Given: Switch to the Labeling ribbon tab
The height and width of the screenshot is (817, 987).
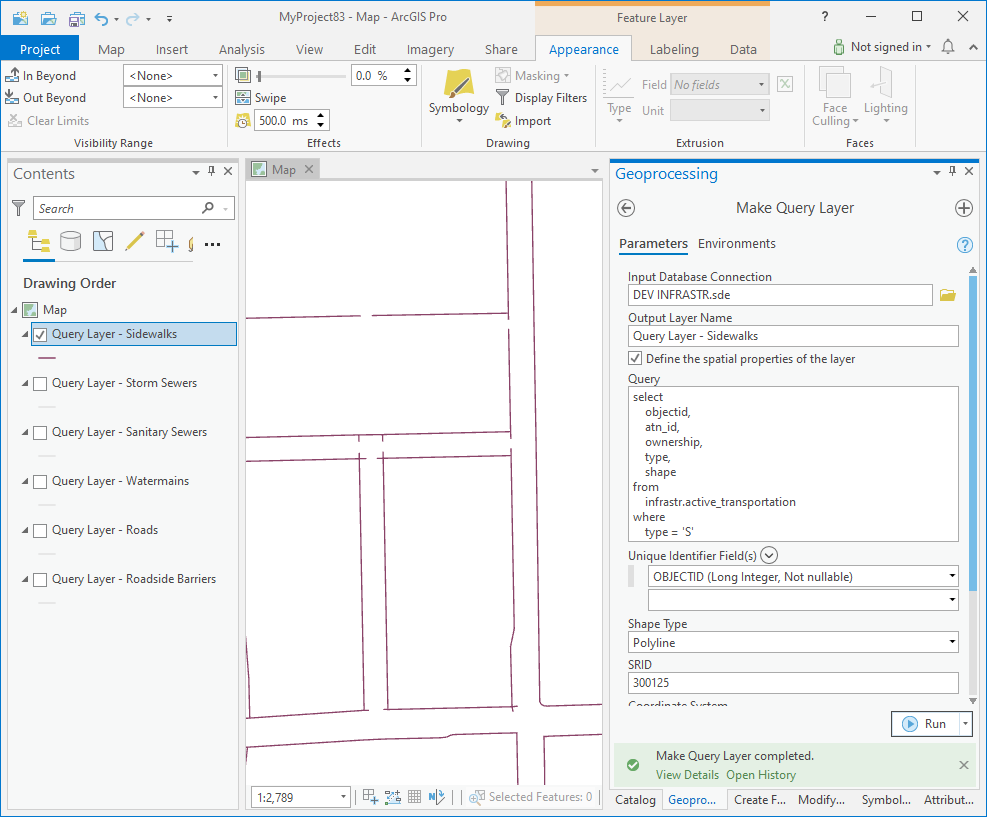Looking at the screenshot, I should (674, 49).
